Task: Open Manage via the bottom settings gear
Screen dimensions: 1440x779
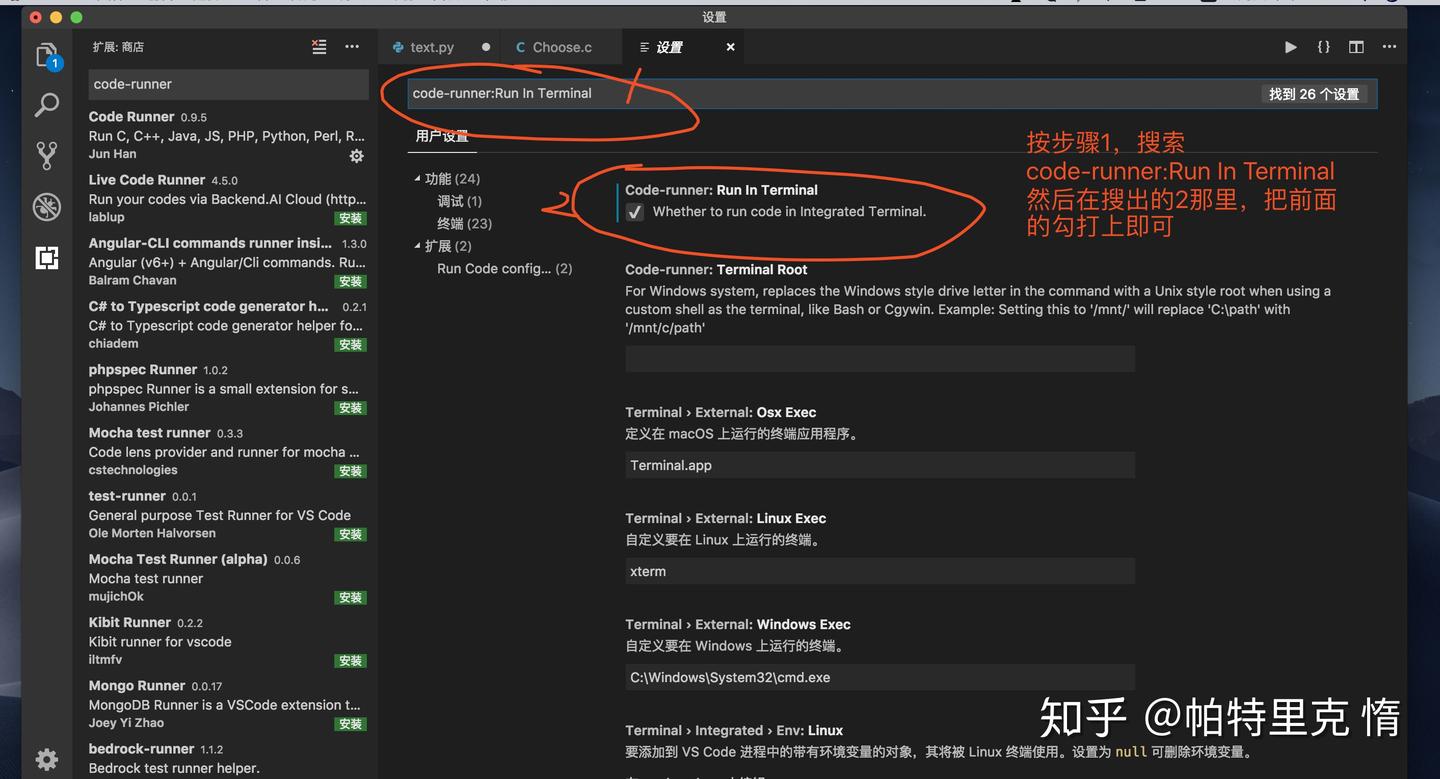Action: coord(47,759)
